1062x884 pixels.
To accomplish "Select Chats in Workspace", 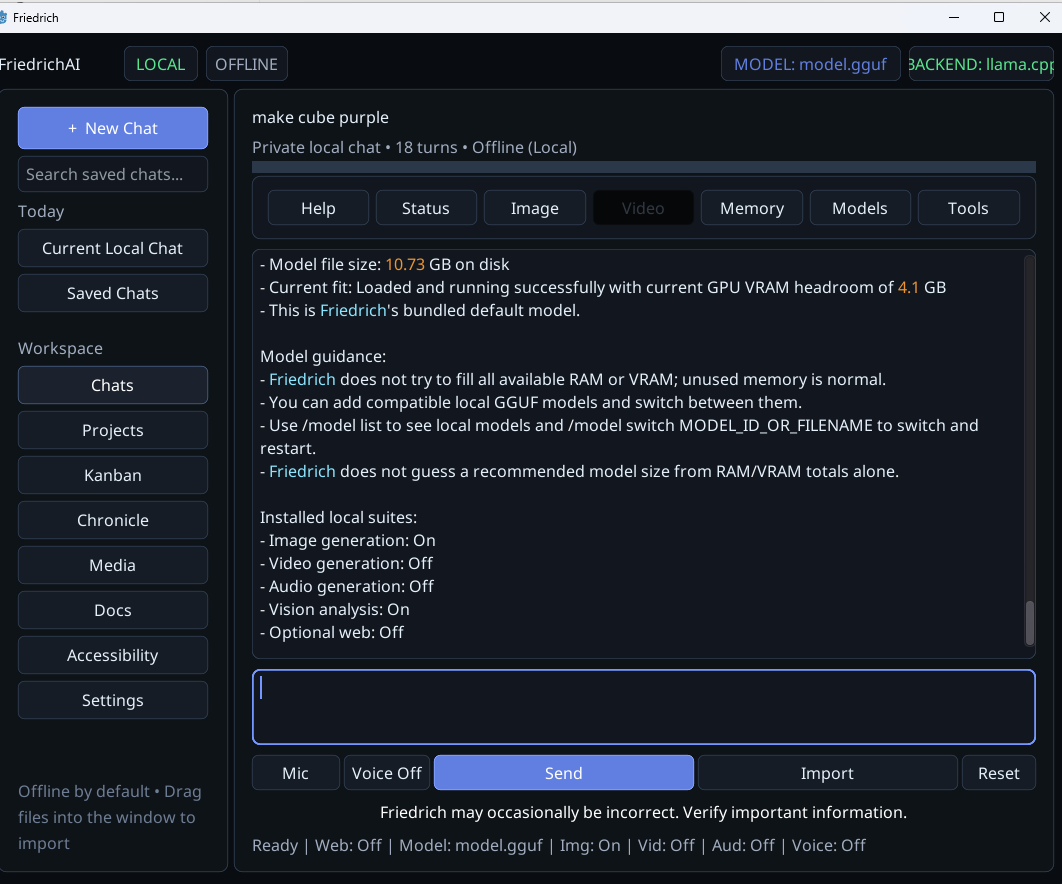I will click(x=112, y=385).
